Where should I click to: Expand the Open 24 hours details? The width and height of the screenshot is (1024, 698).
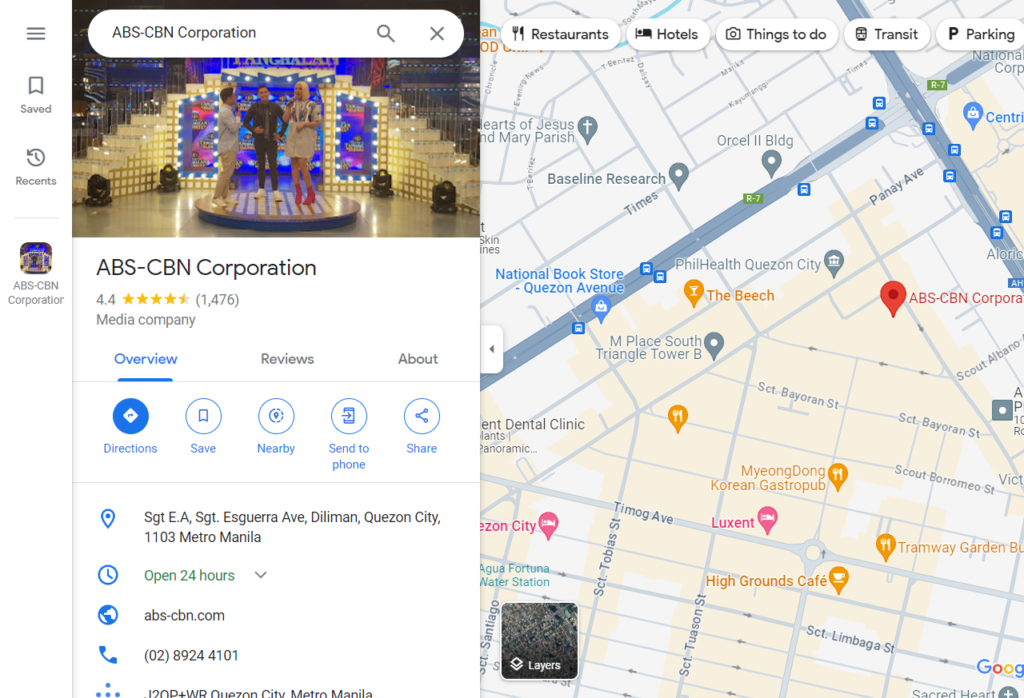[x=261, y=575]
